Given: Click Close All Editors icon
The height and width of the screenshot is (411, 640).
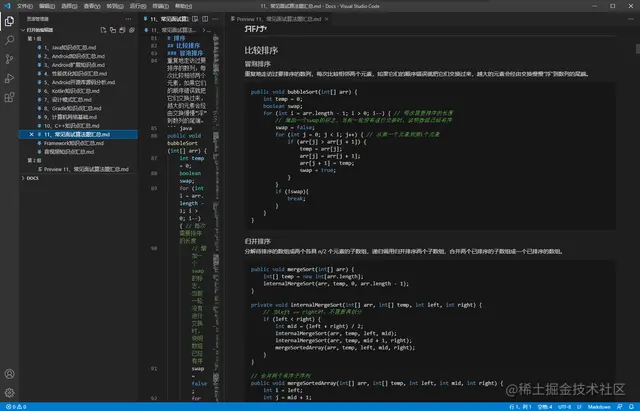Looking at the screenshot, I should pyautogui.click(x=132, y=30).
